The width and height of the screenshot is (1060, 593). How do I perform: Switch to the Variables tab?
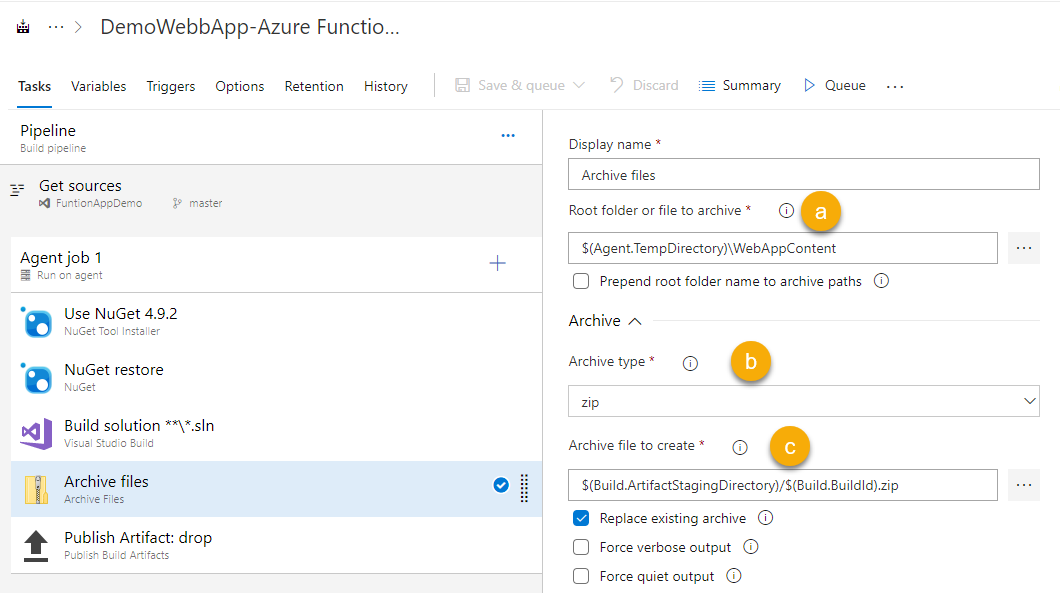coord(98,86)
